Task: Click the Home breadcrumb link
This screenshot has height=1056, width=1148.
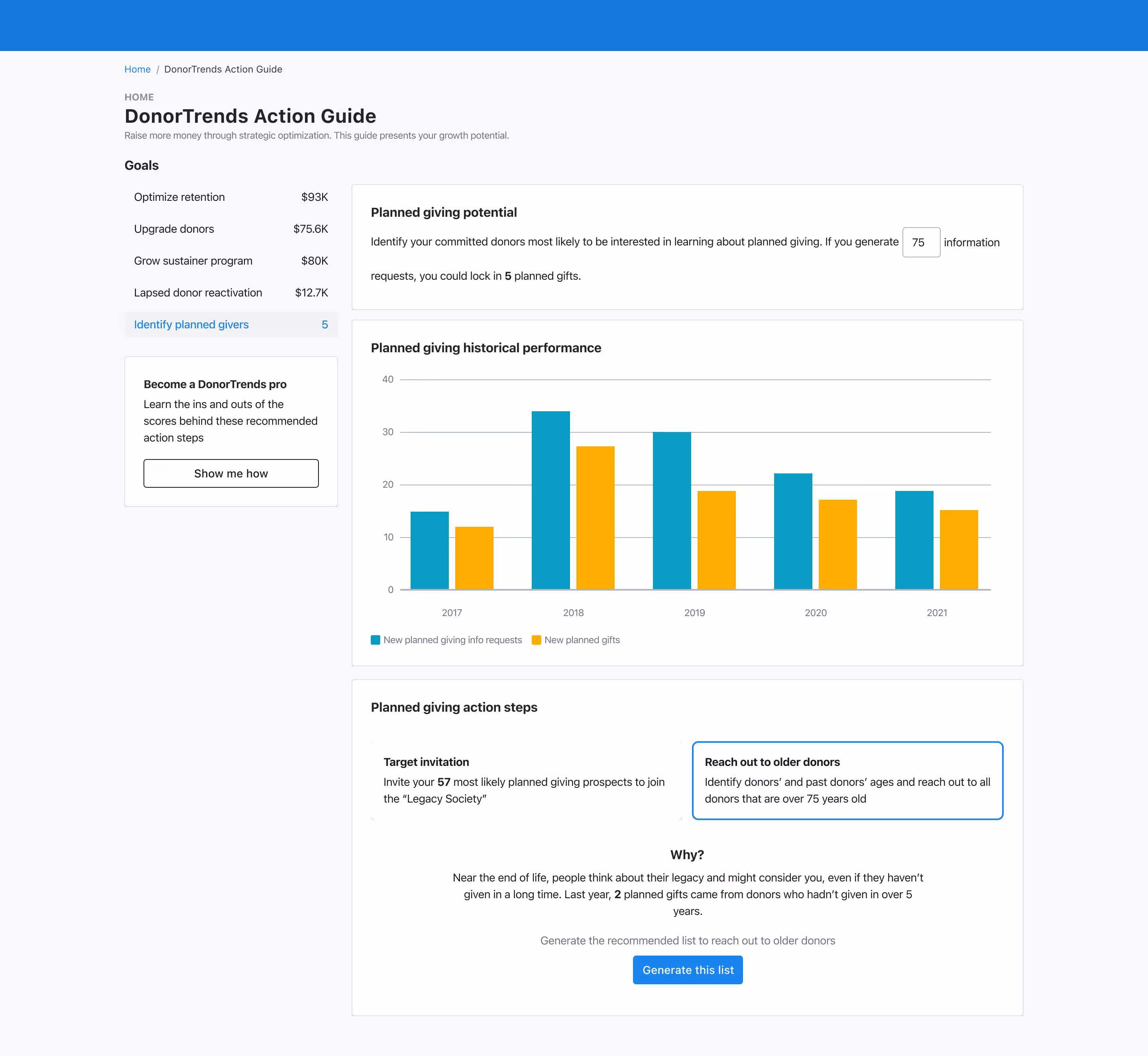Action: click(x=137, y=69)
